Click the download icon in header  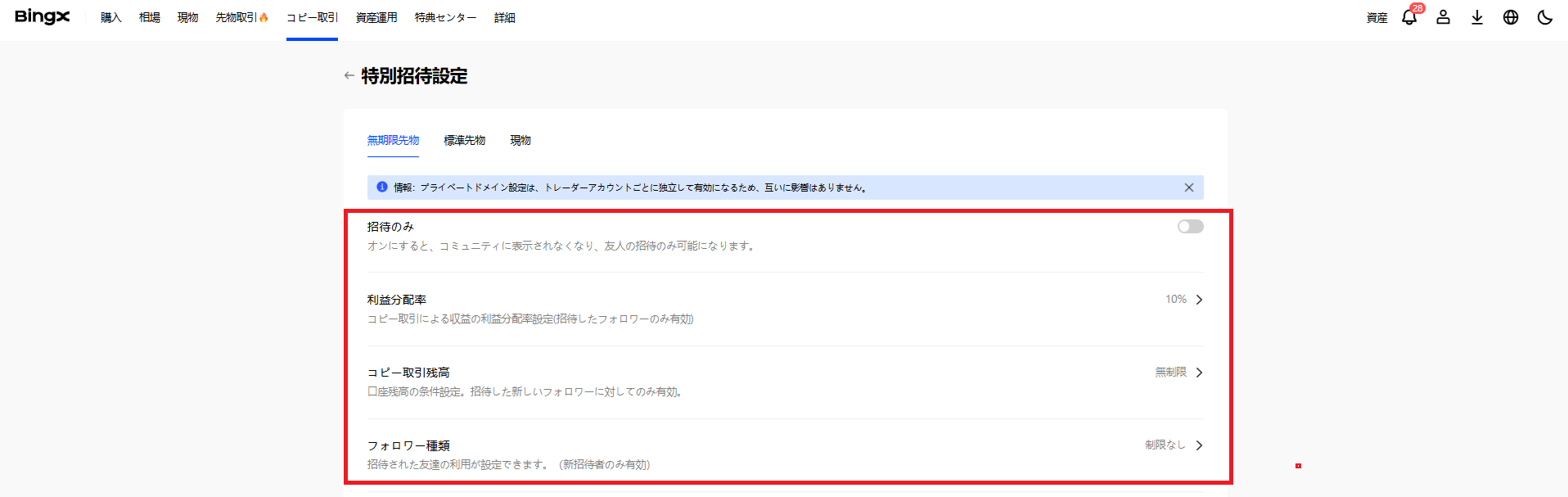pos(1476,17)
